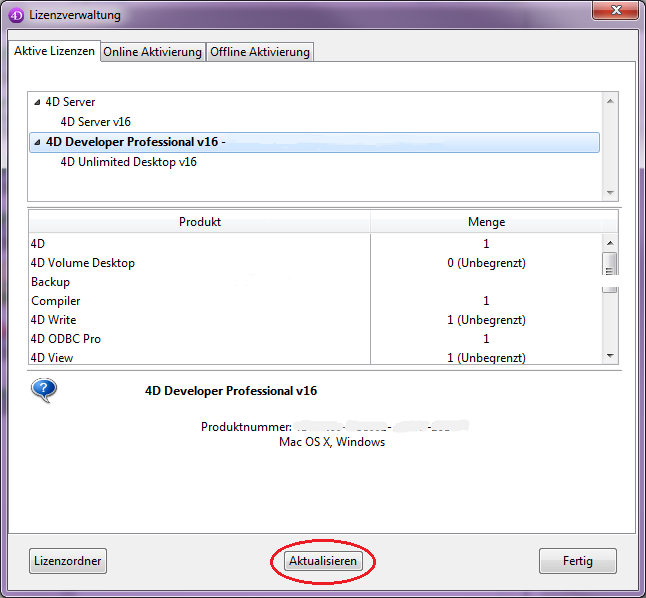
Task: Click the Aktualisieren button
Action: point(323,561)
